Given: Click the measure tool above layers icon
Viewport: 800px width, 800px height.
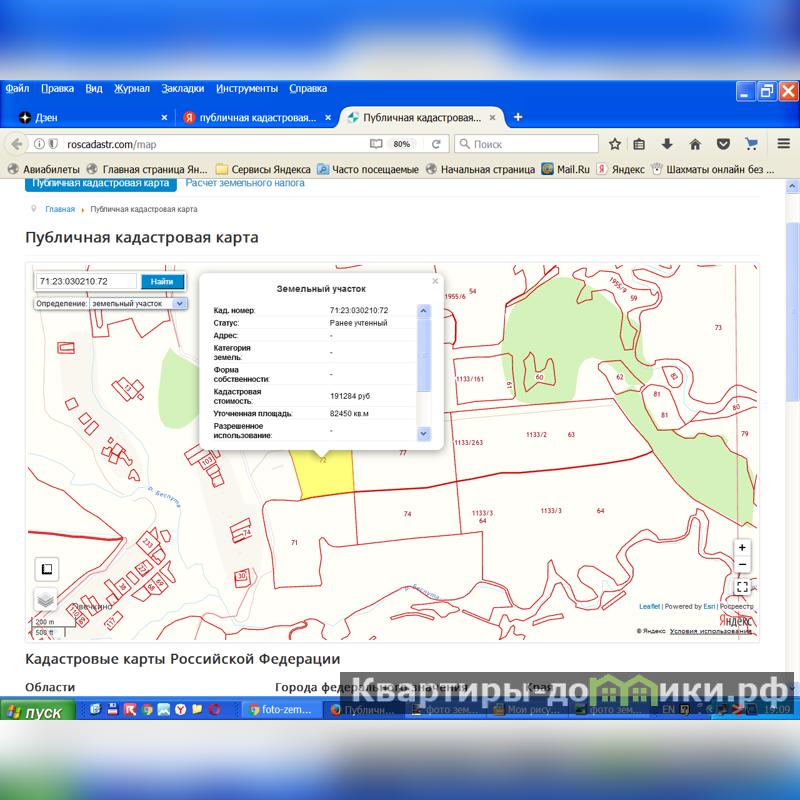Looking at the screenshot, I should [x=45, y=569].
